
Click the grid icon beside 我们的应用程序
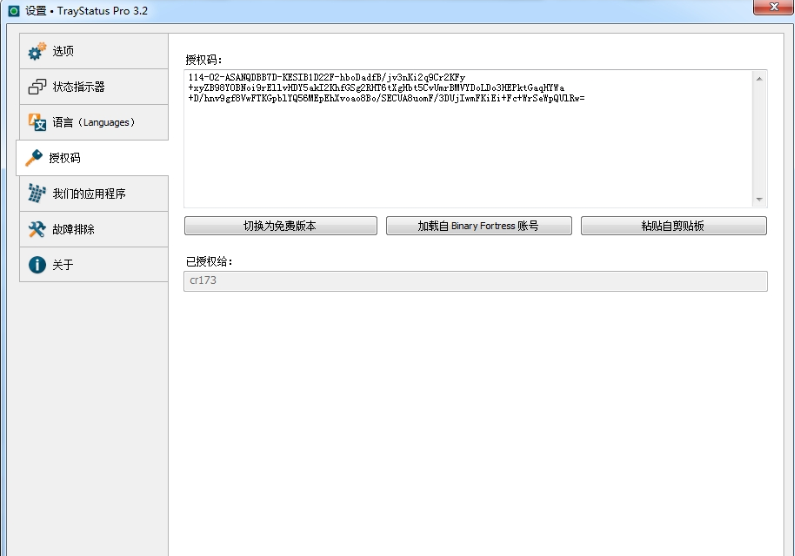37,193
